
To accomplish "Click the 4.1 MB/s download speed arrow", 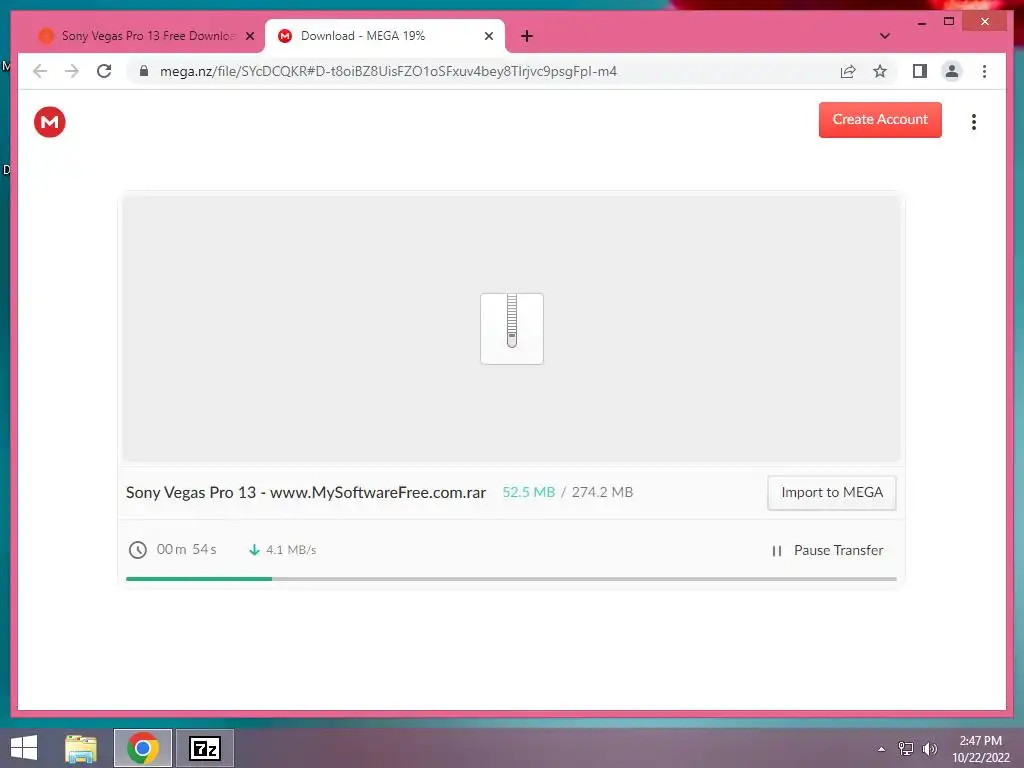I will (x=254, y=550).
